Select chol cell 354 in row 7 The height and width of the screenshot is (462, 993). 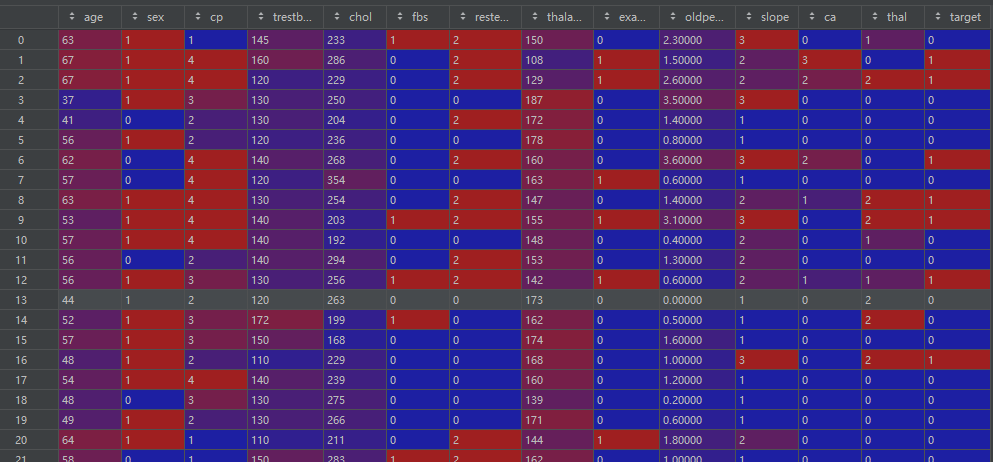click(x=355, y=180)
